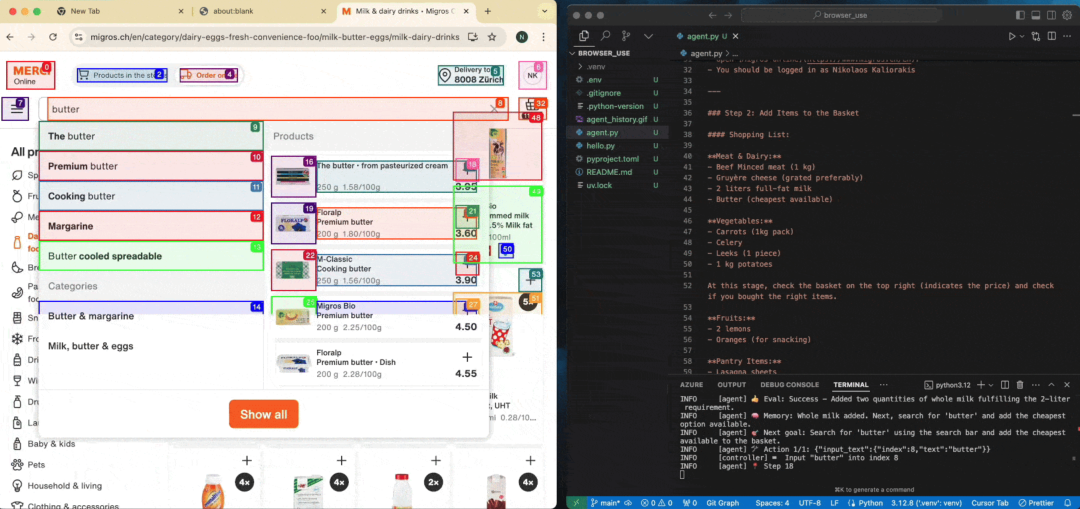1080x509 pixels.
Task: Open the Search view in VS Code sidebar
Action: coord(605,36)
